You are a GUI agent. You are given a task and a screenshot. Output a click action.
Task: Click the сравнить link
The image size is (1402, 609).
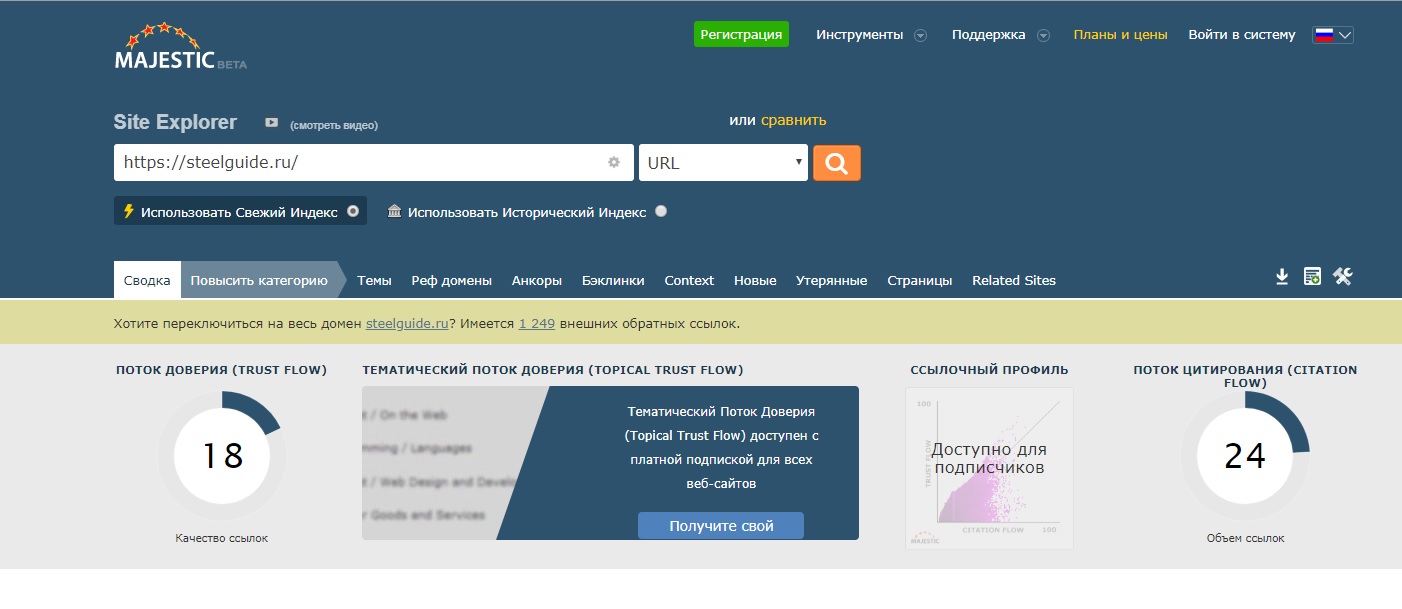[x=794, y=120]
